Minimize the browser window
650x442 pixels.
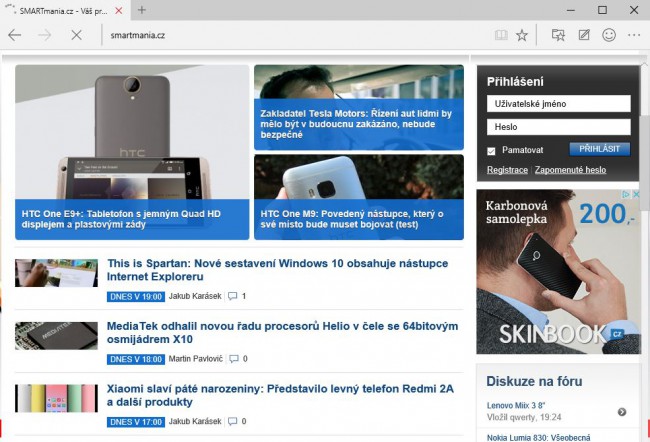click(x=571, y=10)
